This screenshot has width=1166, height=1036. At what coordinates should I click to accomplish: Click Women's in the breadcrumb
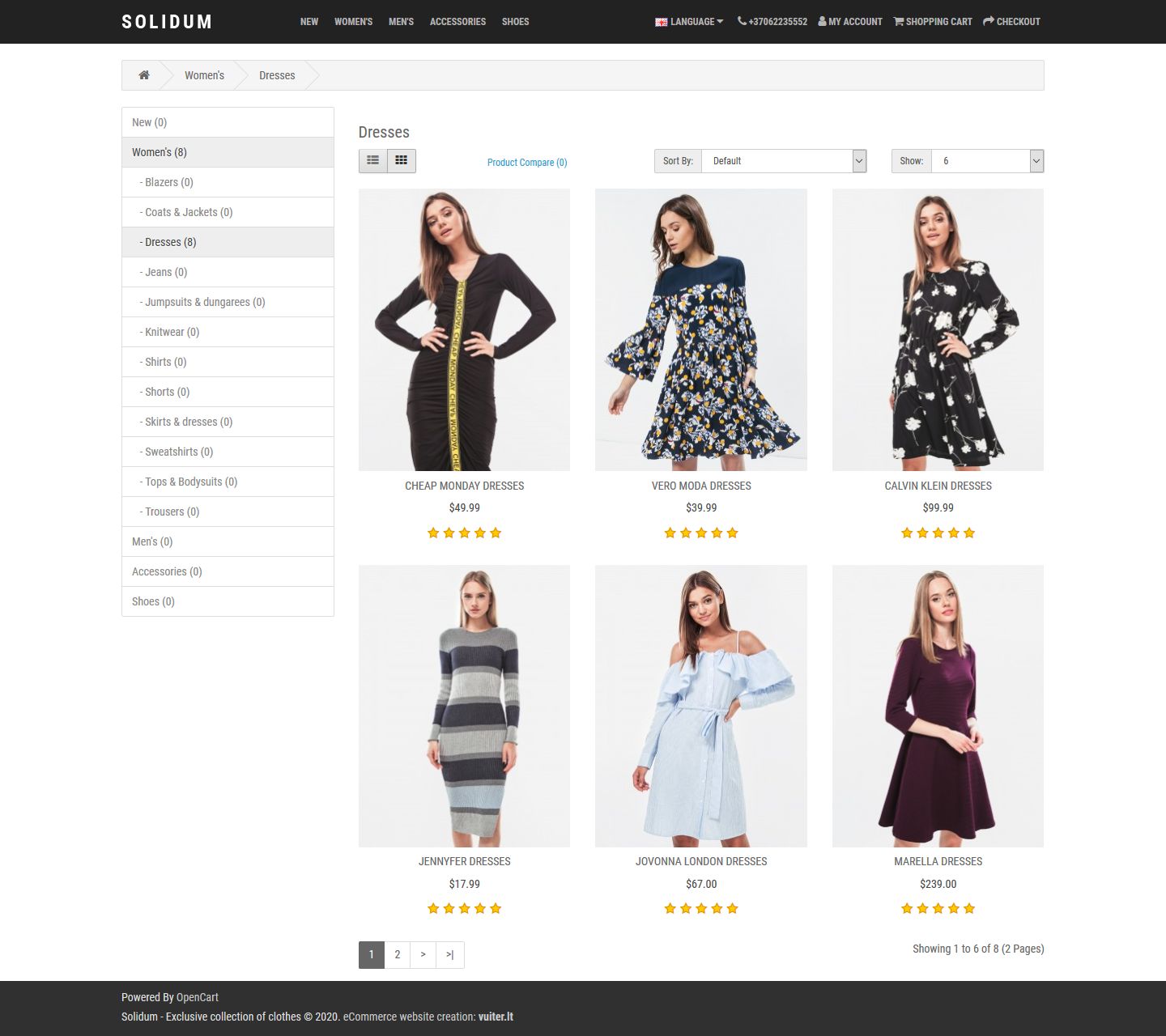point(204,75)
